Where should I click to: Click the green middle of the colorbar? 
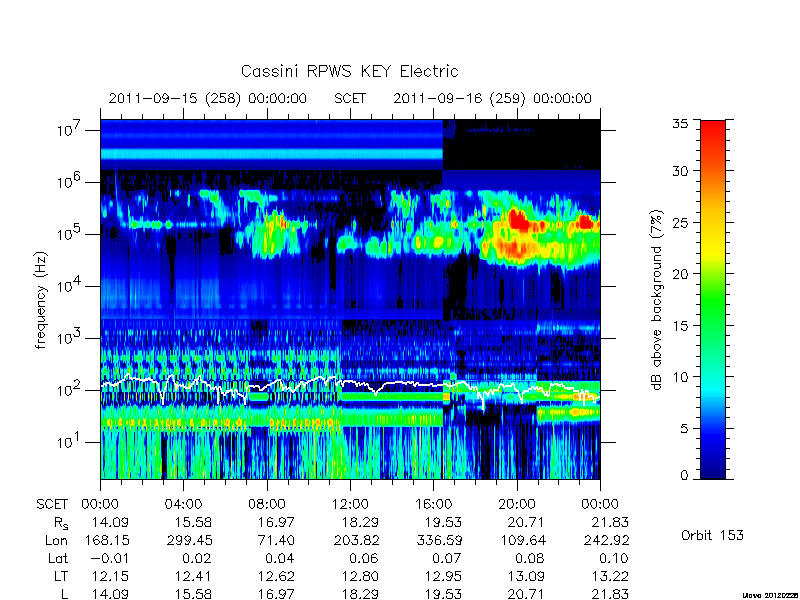pos(713,301)
